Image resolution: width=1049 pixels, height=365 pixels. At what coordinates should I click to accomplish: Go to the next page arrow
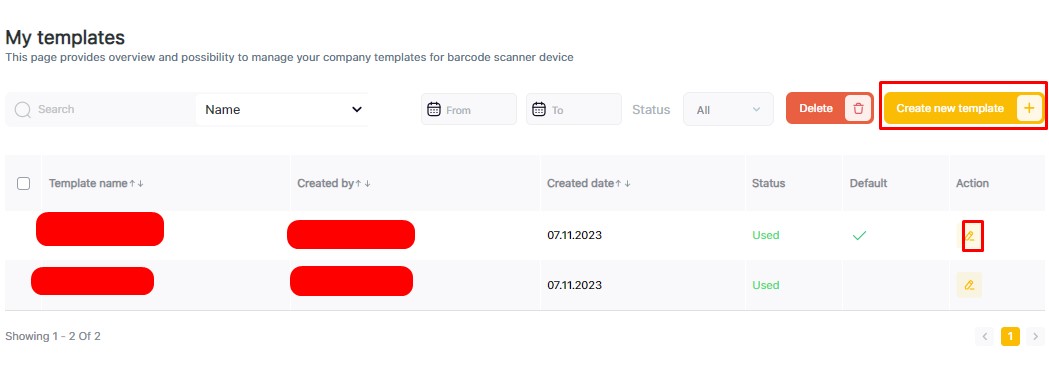[x=1036, y=336]
